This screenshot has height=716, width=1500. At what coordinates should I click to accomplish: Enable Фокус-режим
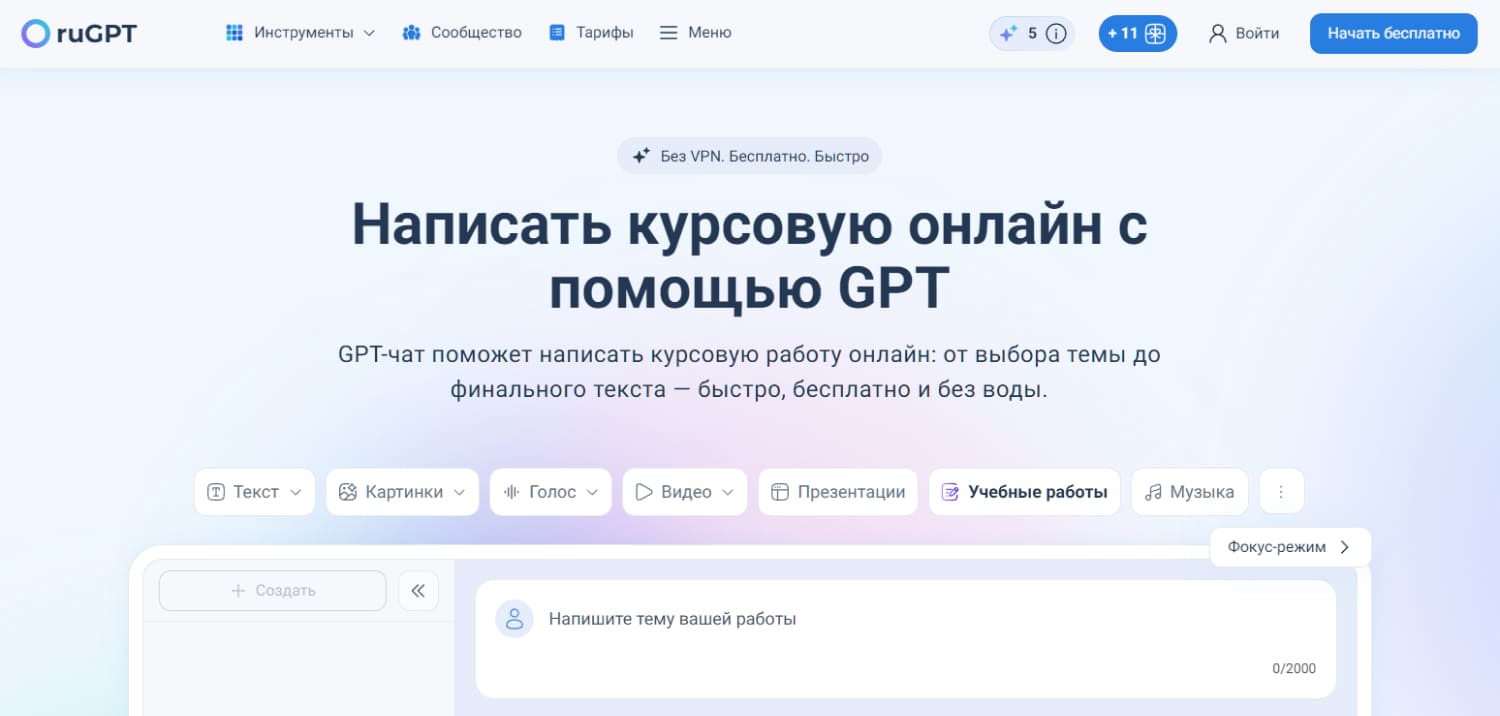click(x=1289, y=547)
